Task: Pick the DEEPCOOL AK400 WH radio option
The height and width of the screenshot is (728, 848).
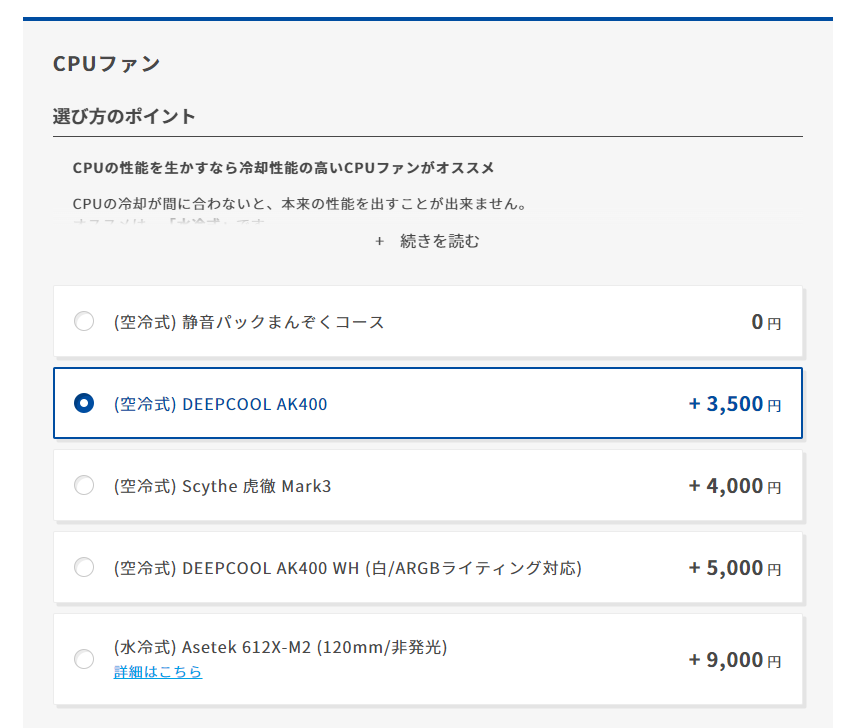Action: (84, 567)
